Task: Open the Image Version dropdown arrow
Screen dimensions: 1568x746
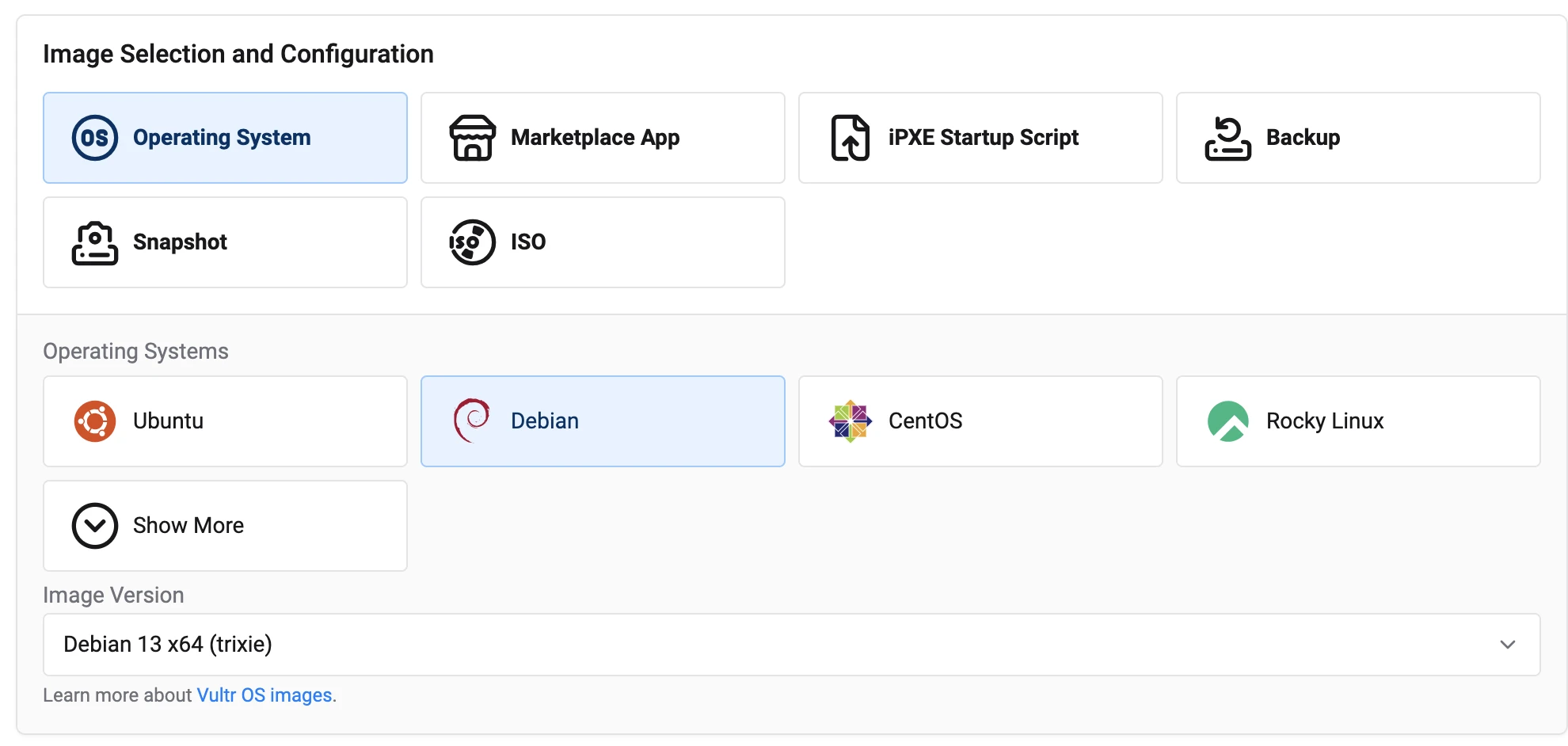Action: (x=1508, y=645)
